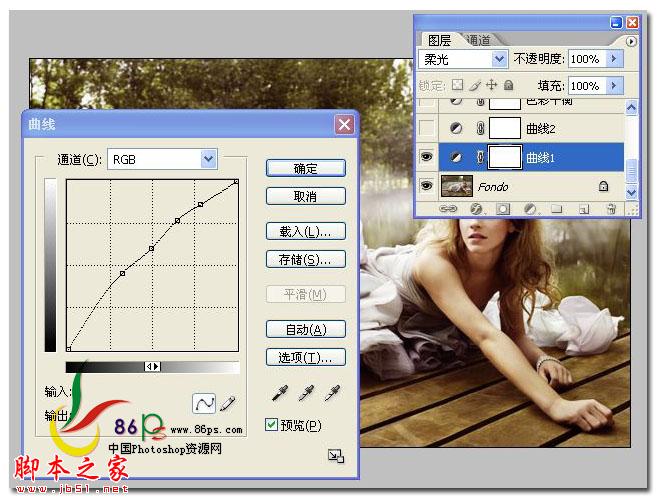Lock position move icon
The height and width of the screenshot is (500, 660).
coord(491,85)
